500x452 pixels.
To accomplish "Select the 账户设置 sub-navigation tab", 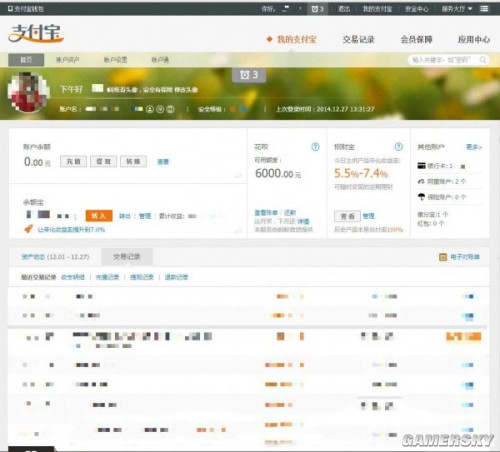I will click(x=115, y=60).
